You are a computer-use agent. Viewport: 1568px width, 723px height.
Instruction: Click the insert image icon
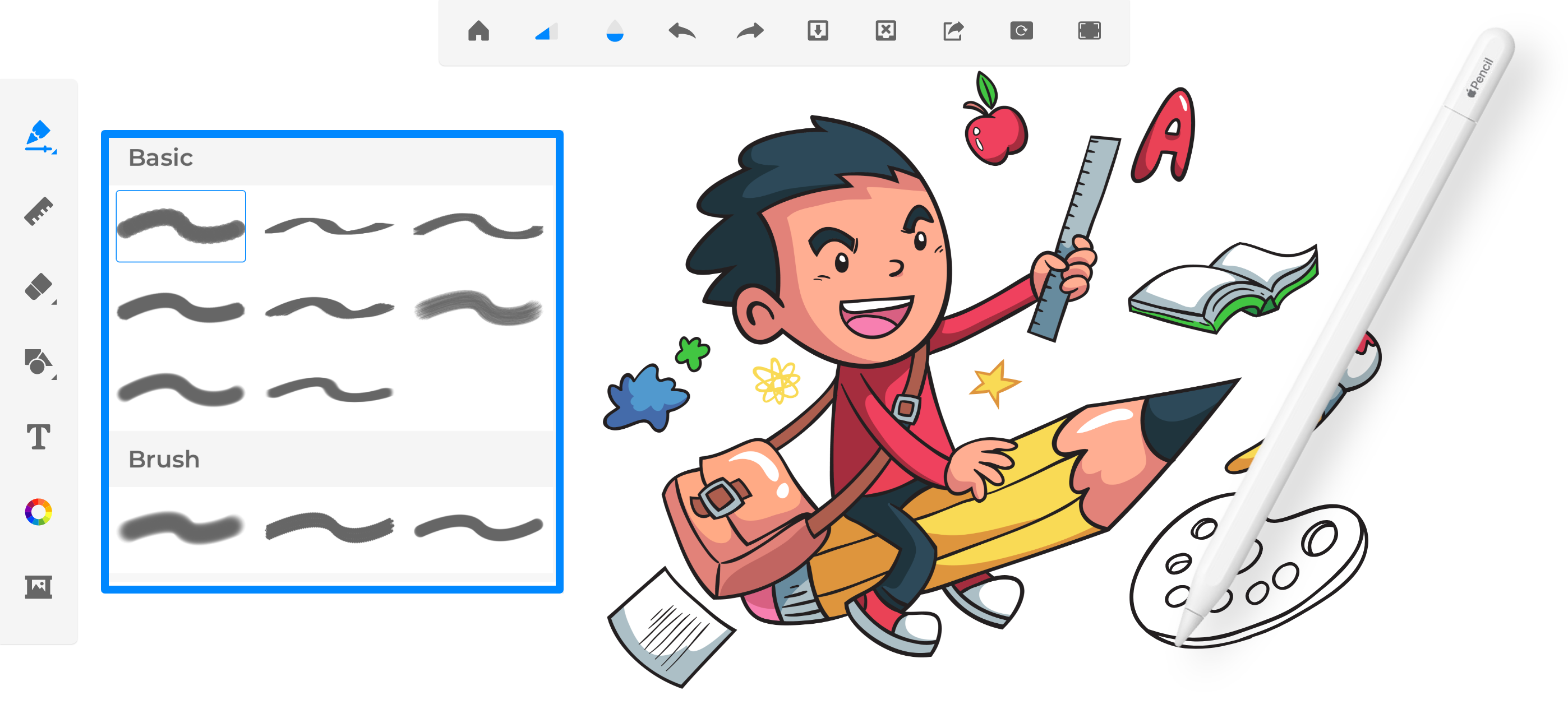pos(38,587)
